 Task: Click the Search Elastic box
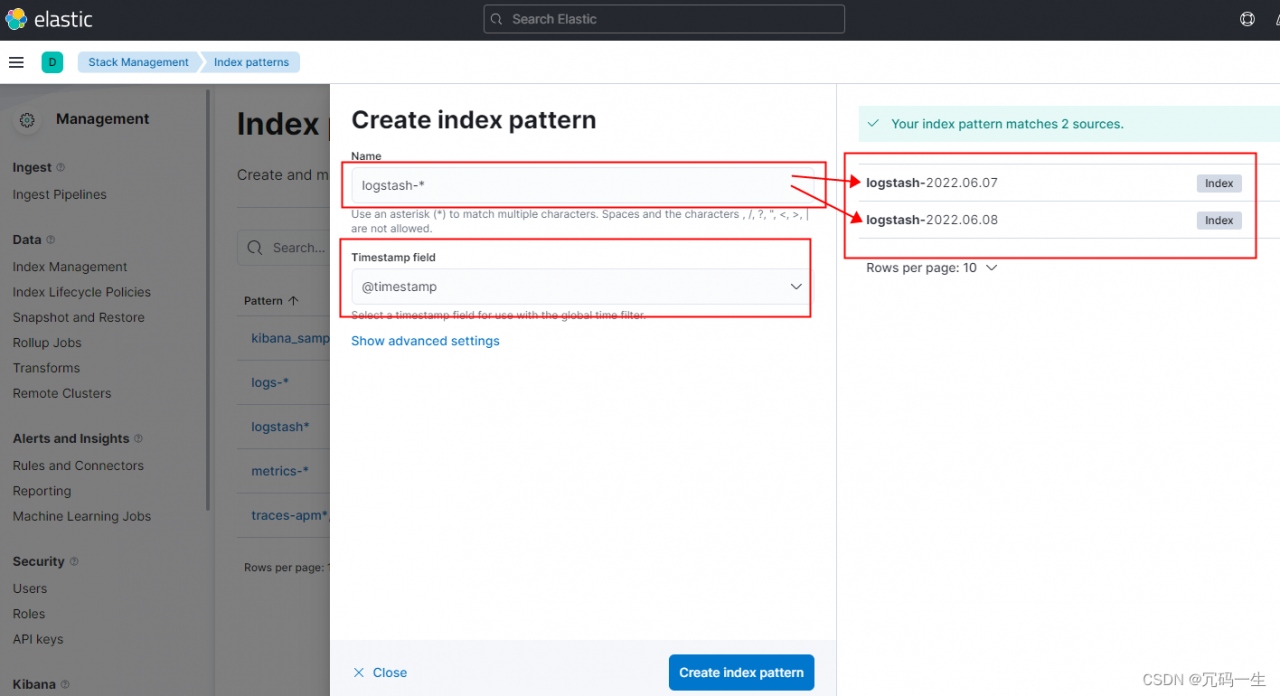tap(664, 19)
